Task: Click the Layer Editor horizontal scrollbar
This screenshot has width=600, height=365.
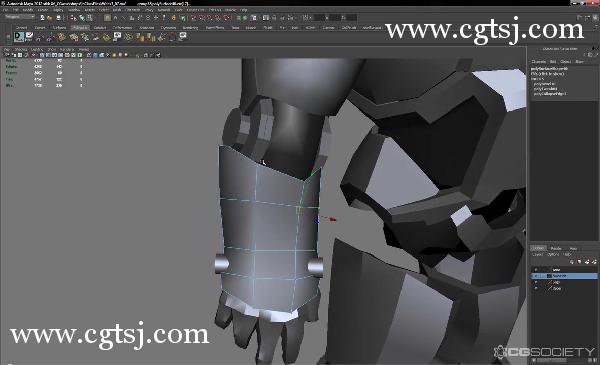Action: pyautogui.click(x=551, y=360)
